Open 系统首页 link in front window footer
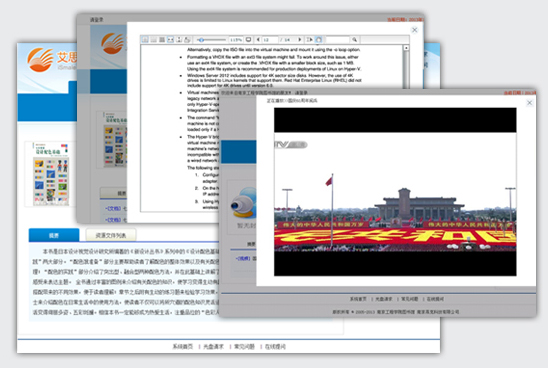This screenshot has height=368, width=548. coord(358,299)
